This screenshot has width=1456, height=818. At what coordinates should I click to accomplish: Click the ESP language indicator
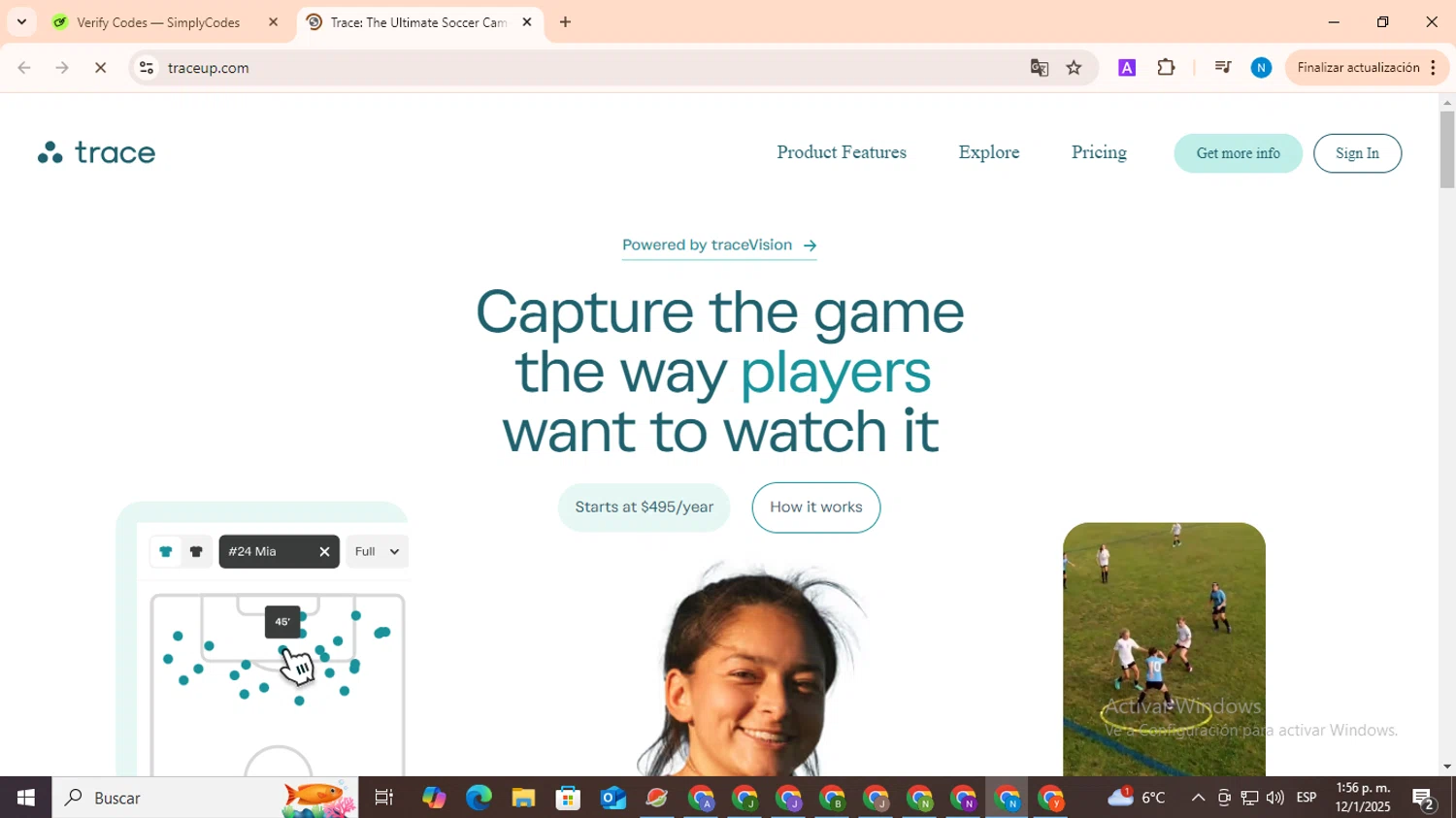point(1307,798)
